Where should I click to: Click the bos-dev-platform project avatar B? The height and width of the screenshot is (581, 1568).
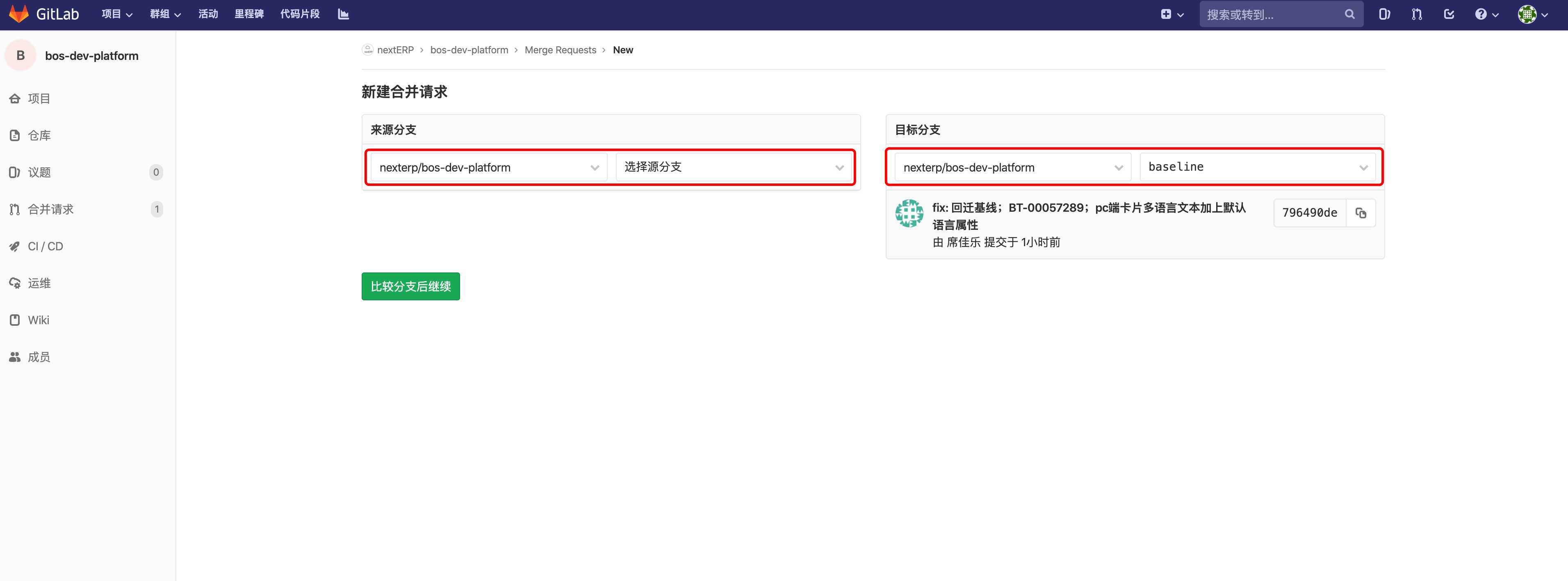click(x=21, y=55)
